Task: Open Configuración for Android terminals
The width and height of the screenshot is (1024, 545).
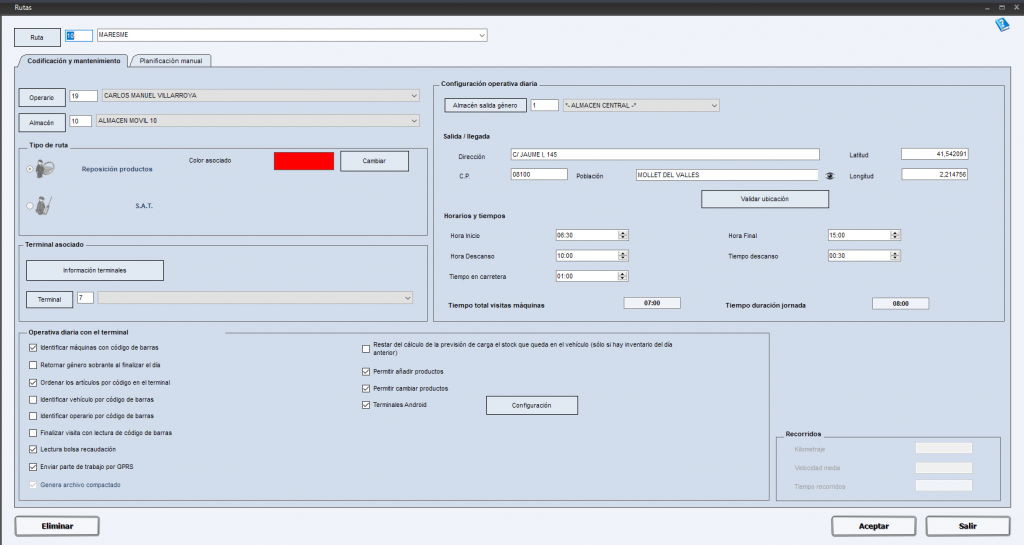Action: (x=532, y=405)
